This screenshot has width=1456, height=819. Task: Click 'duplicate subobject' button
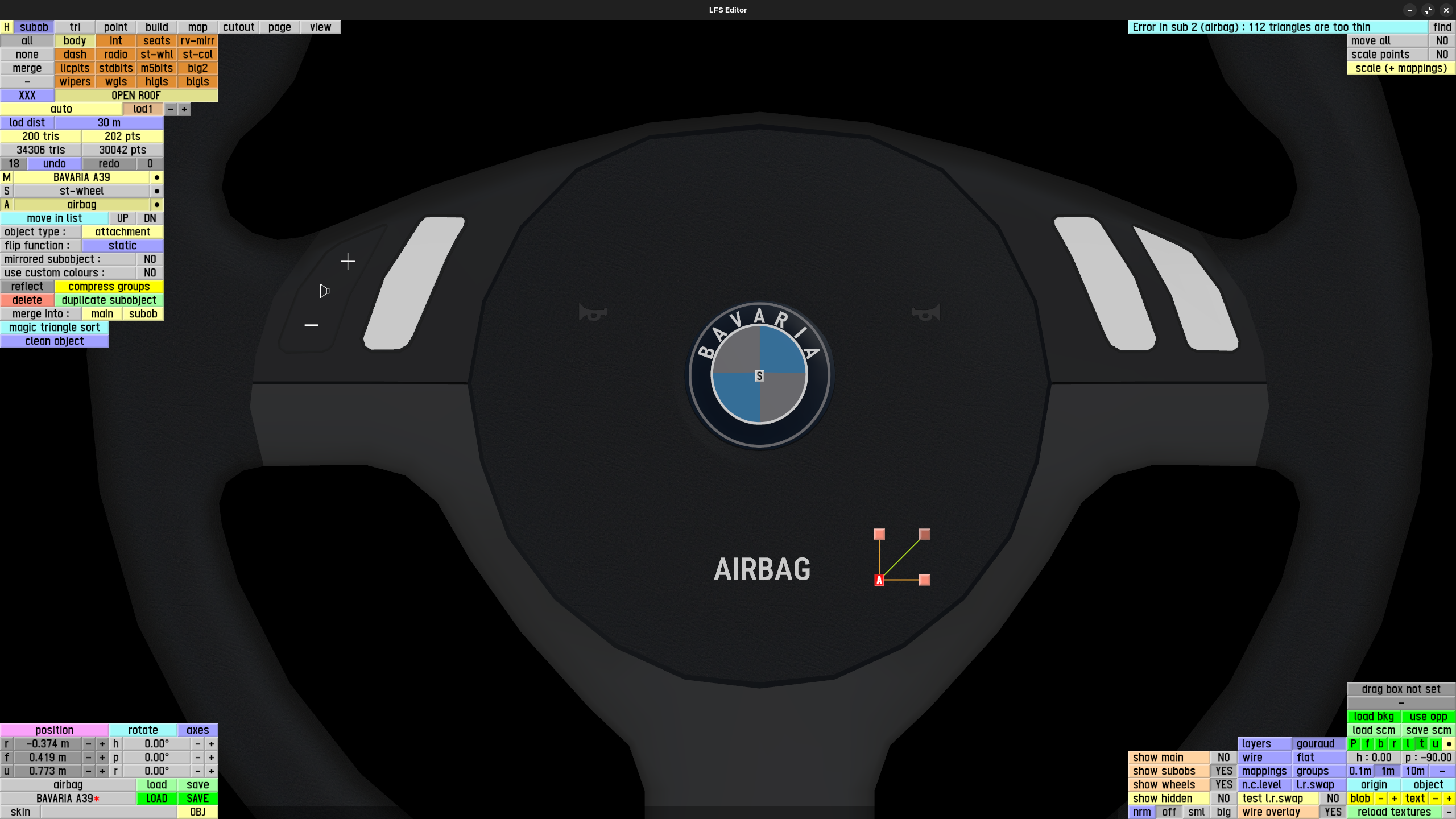click(x=109, y=300)
